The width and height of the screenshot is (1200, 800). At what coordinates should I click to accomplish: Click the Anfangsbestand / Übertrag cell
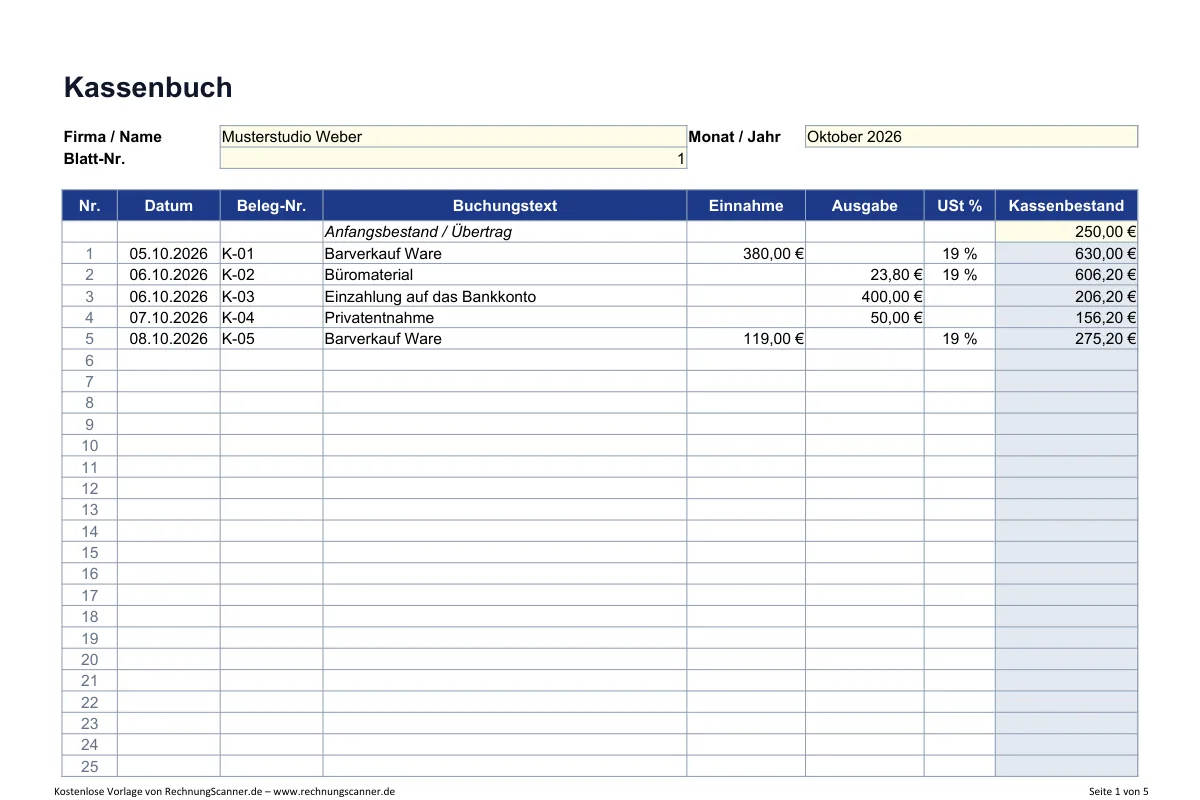coord(505,232)
